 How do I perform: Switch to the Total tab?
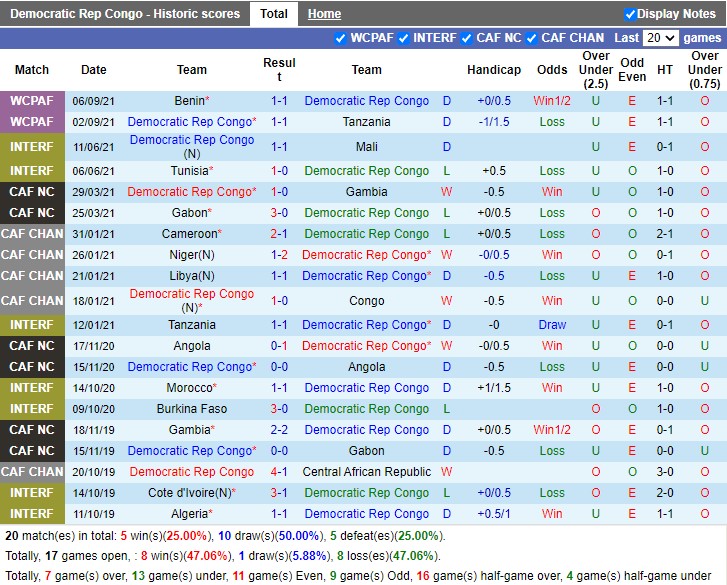[274, 14]
